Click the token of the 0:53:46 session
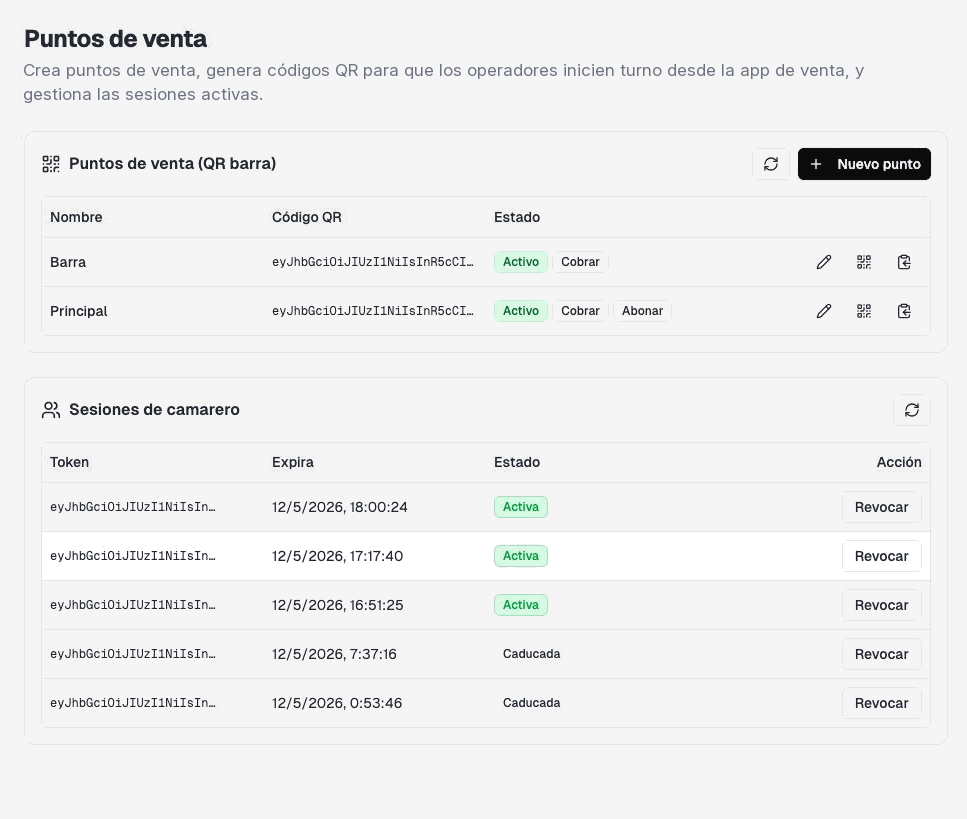This screenshot has width=967, height=819. tap(133, 703)
